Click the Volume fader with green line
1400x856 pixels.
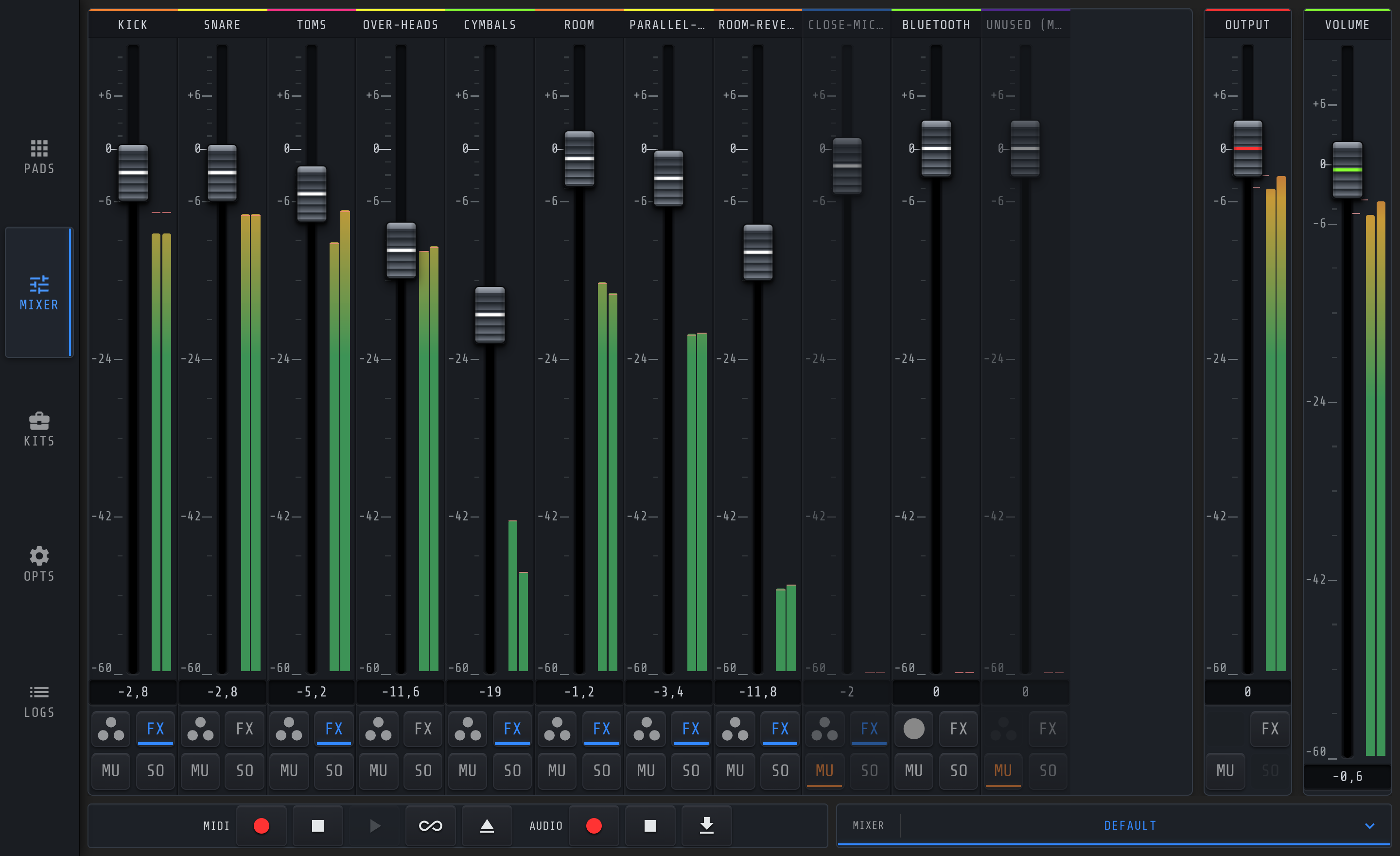click(x=1347, y=169)
